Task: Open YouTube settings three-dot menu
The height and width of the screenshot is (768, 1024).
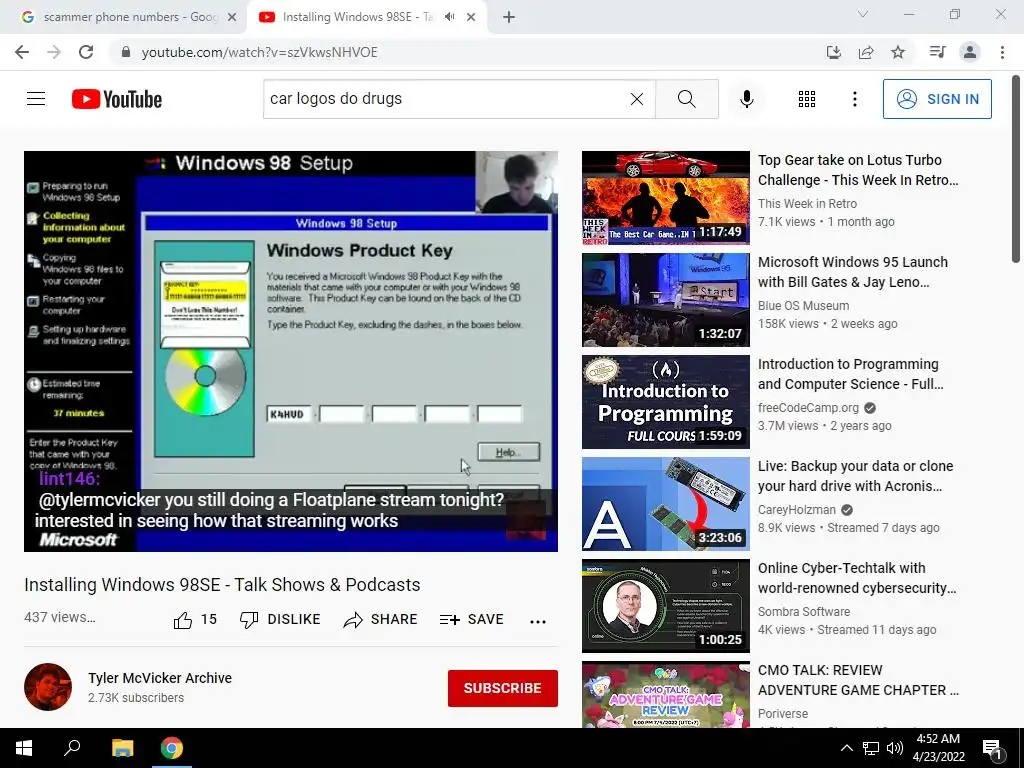Action: (x=854, y=99)
